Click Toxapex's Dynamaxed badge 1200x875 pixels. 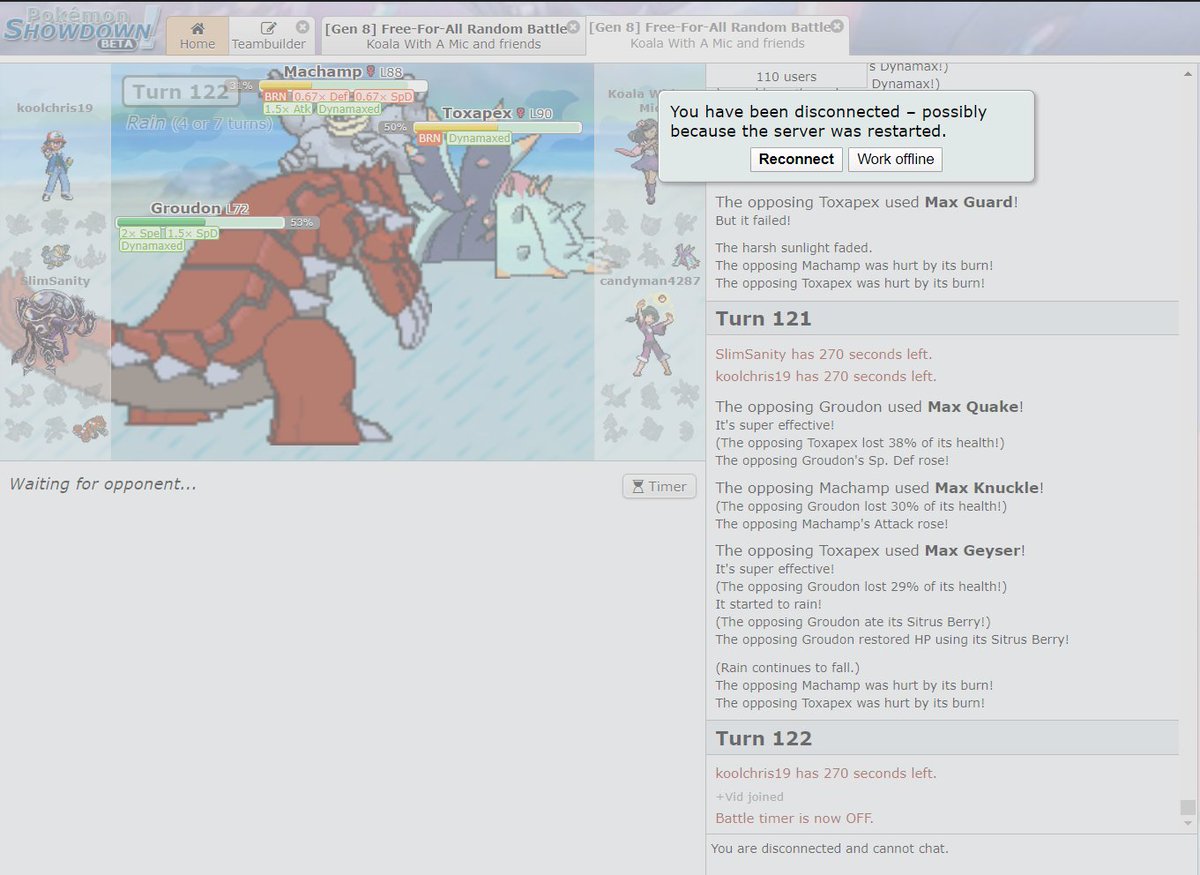(479, 138)
